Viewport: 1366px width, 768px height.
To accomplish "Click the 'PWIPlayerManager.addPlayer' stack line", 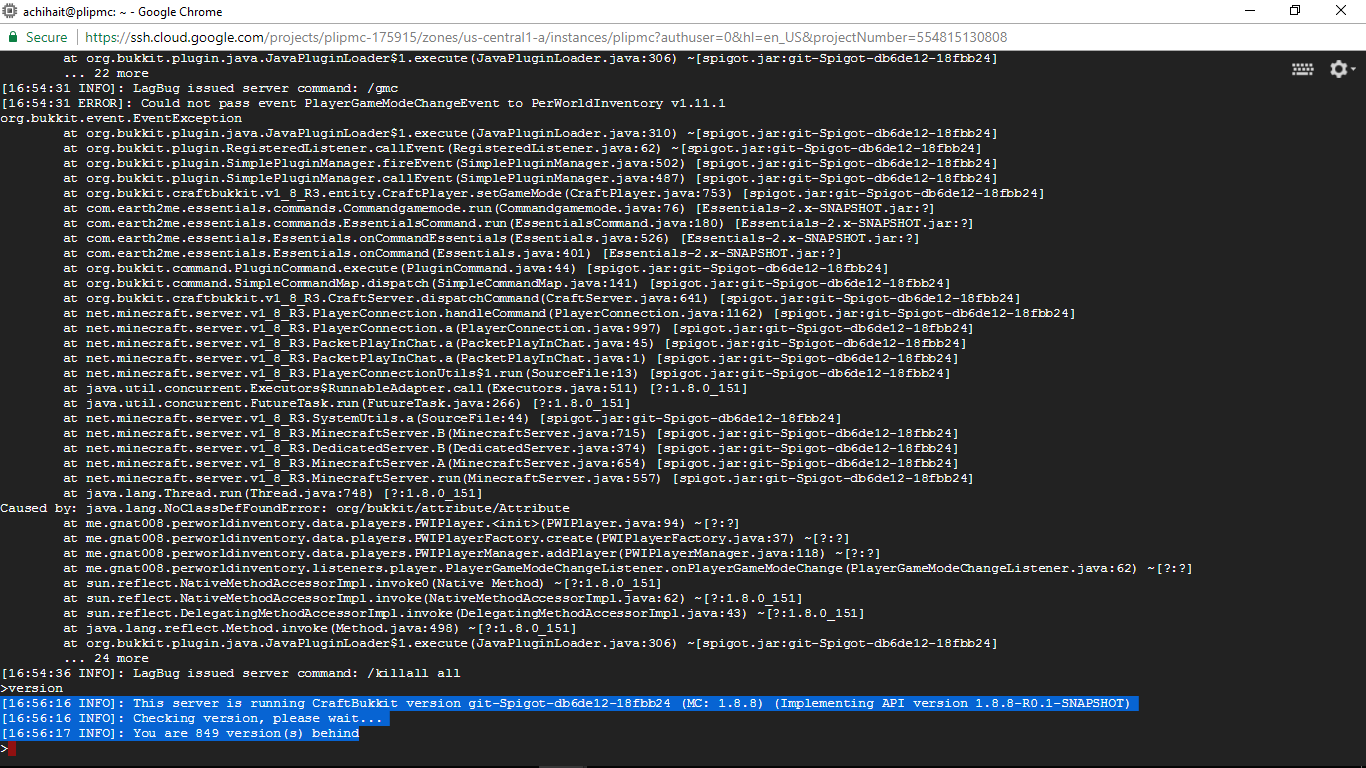I will tap(471, 553).
